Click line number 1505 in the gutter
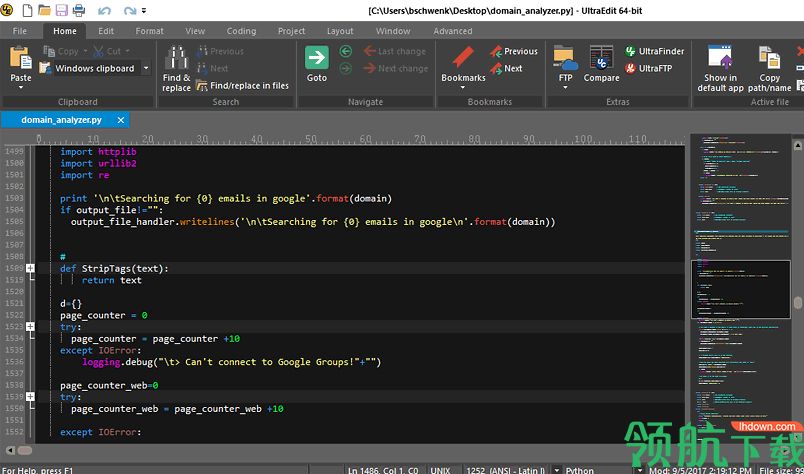Viewport: 804px width, 474px height. (x=14, y=222)
